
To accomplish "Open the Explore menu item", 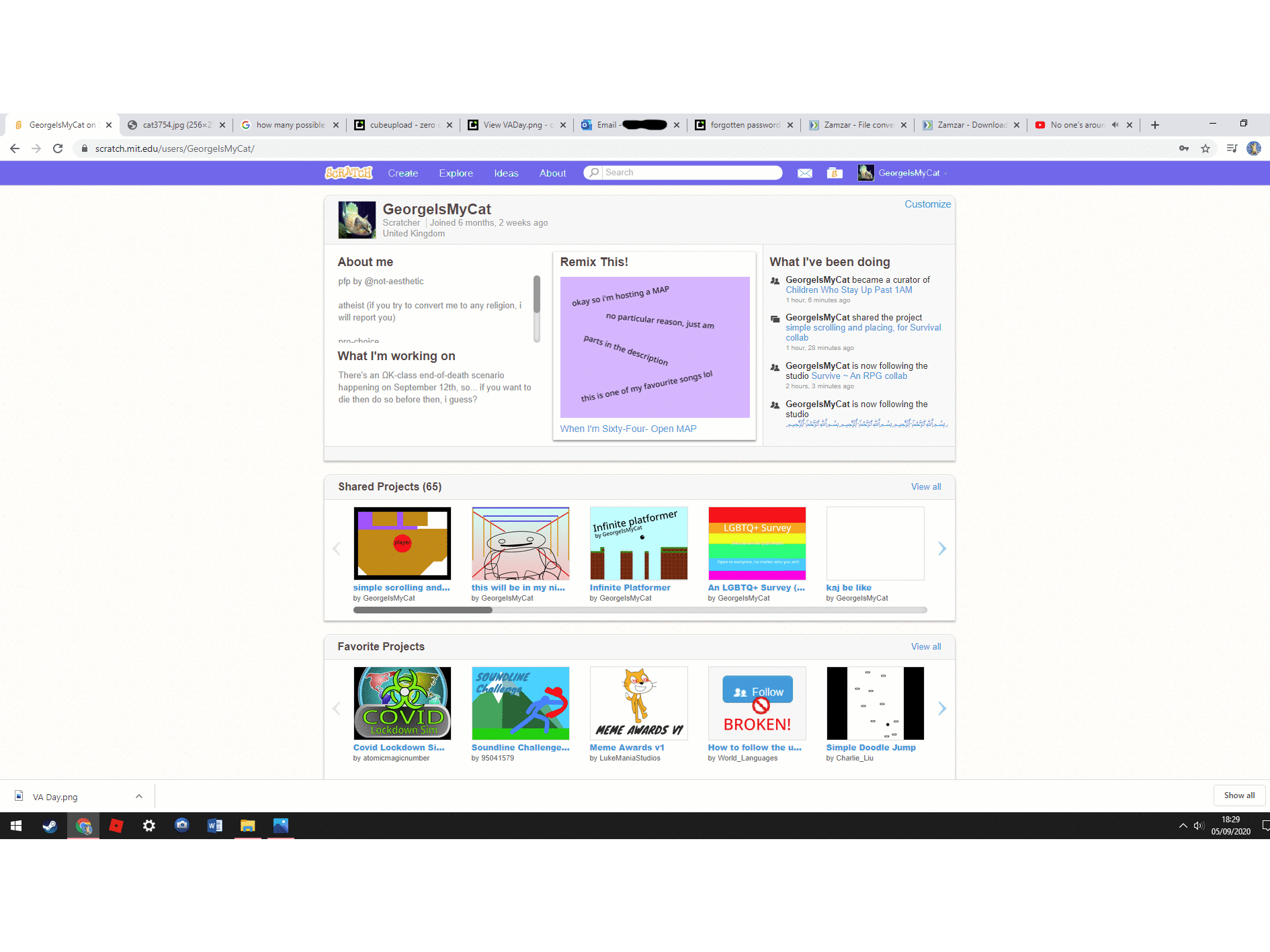I will click(456, 173).
